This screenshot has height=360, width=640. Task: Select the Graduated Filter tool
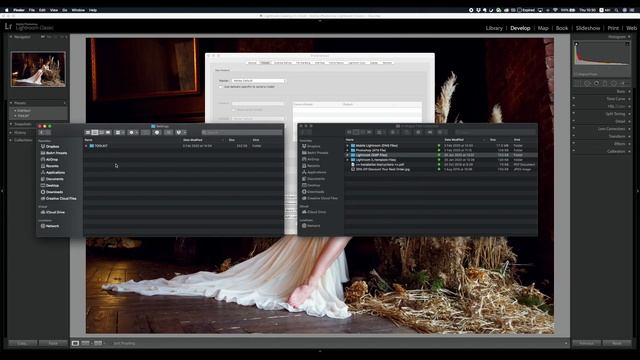[605, 83]
